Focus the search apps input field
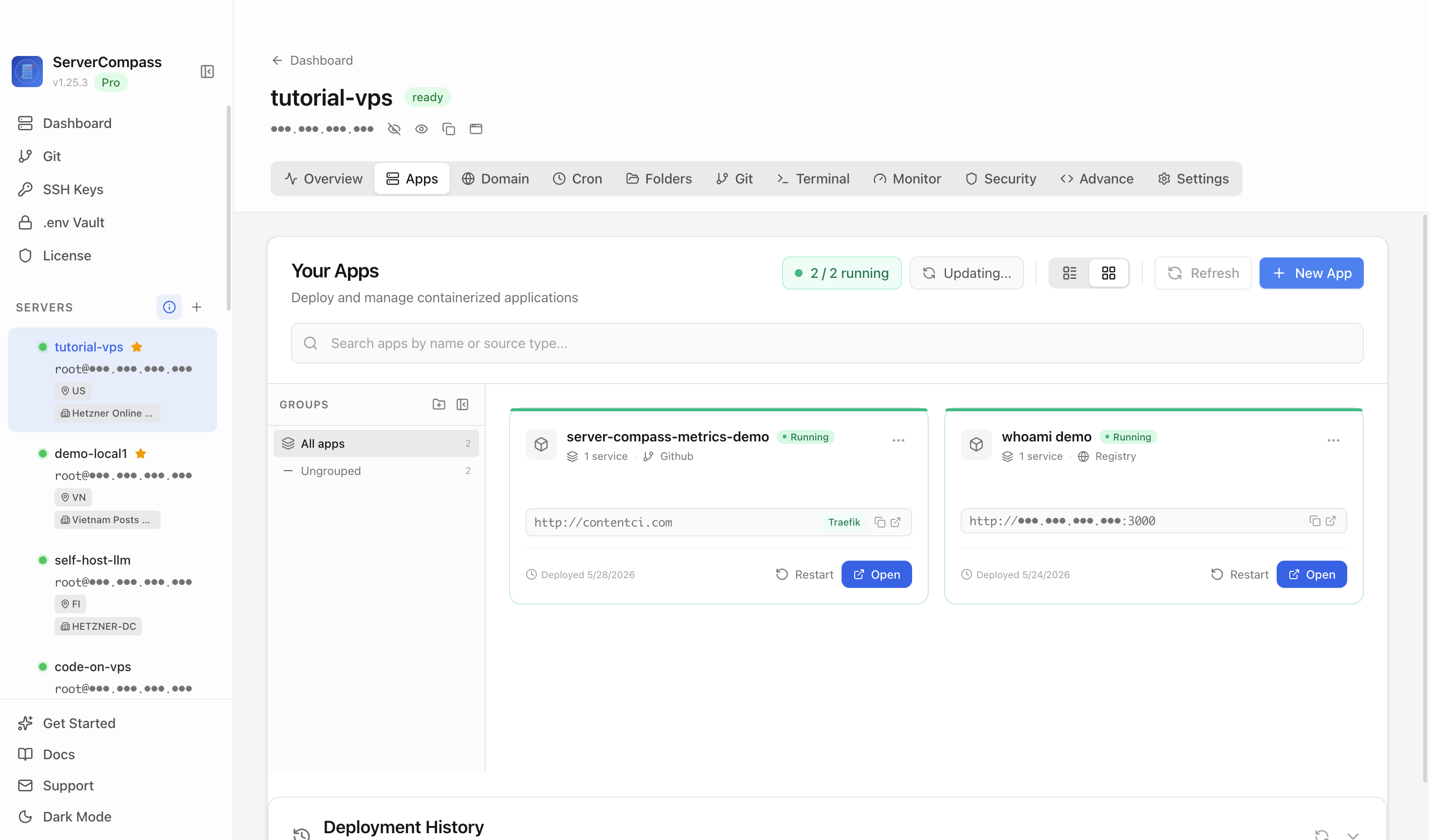 click(827, 343)
